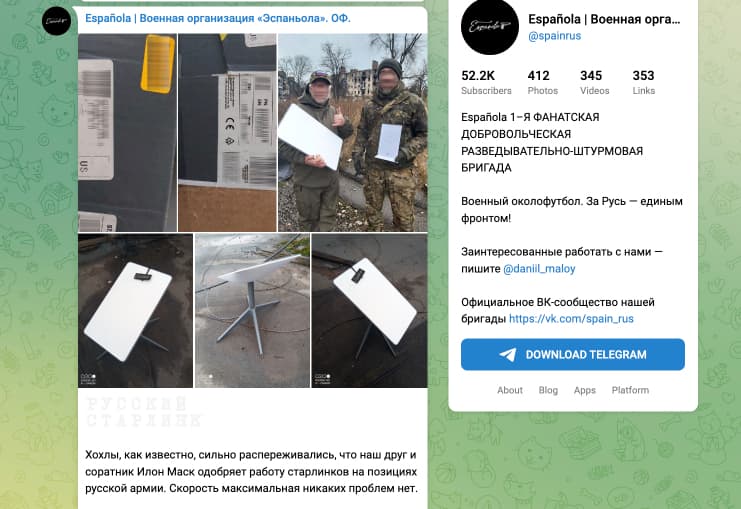Open the Apps footer link
The image size is (741, 509).
click(x=585, y=390)
